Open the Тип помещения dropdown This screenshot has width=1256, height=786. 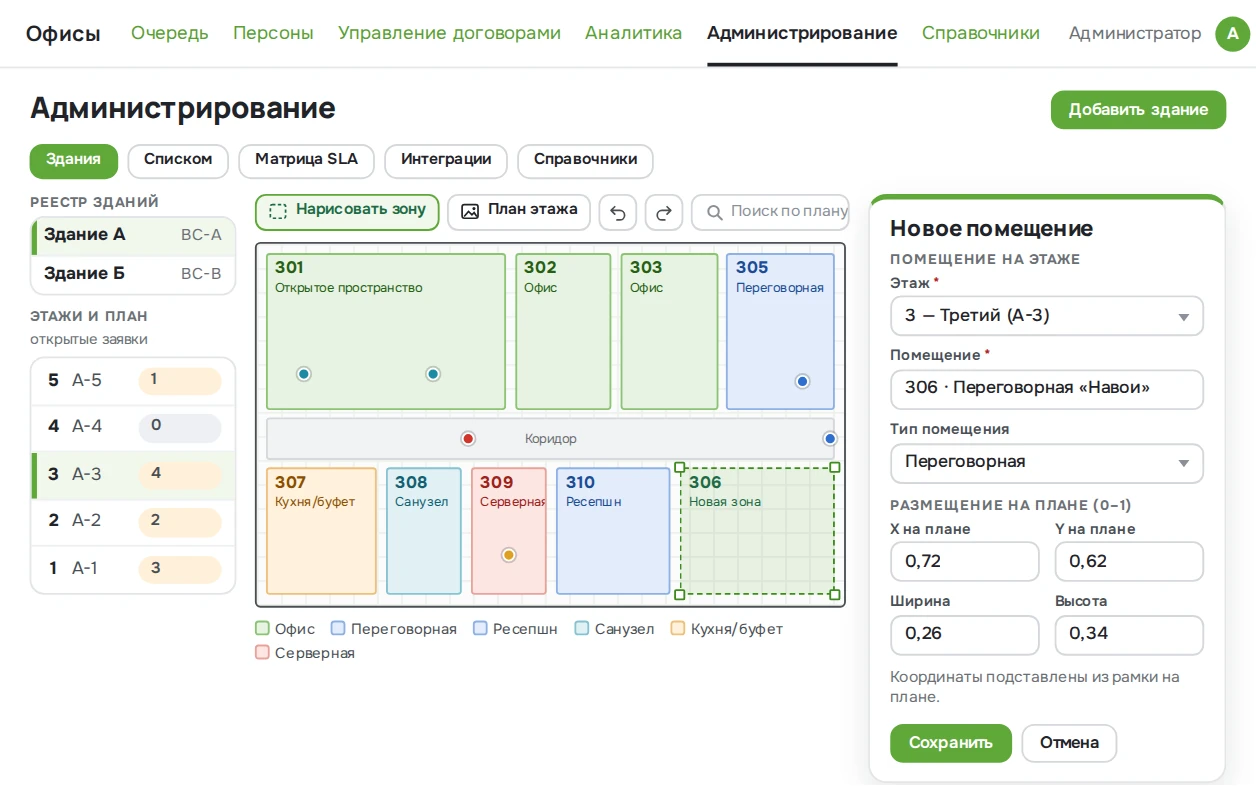click(1047, 462)
